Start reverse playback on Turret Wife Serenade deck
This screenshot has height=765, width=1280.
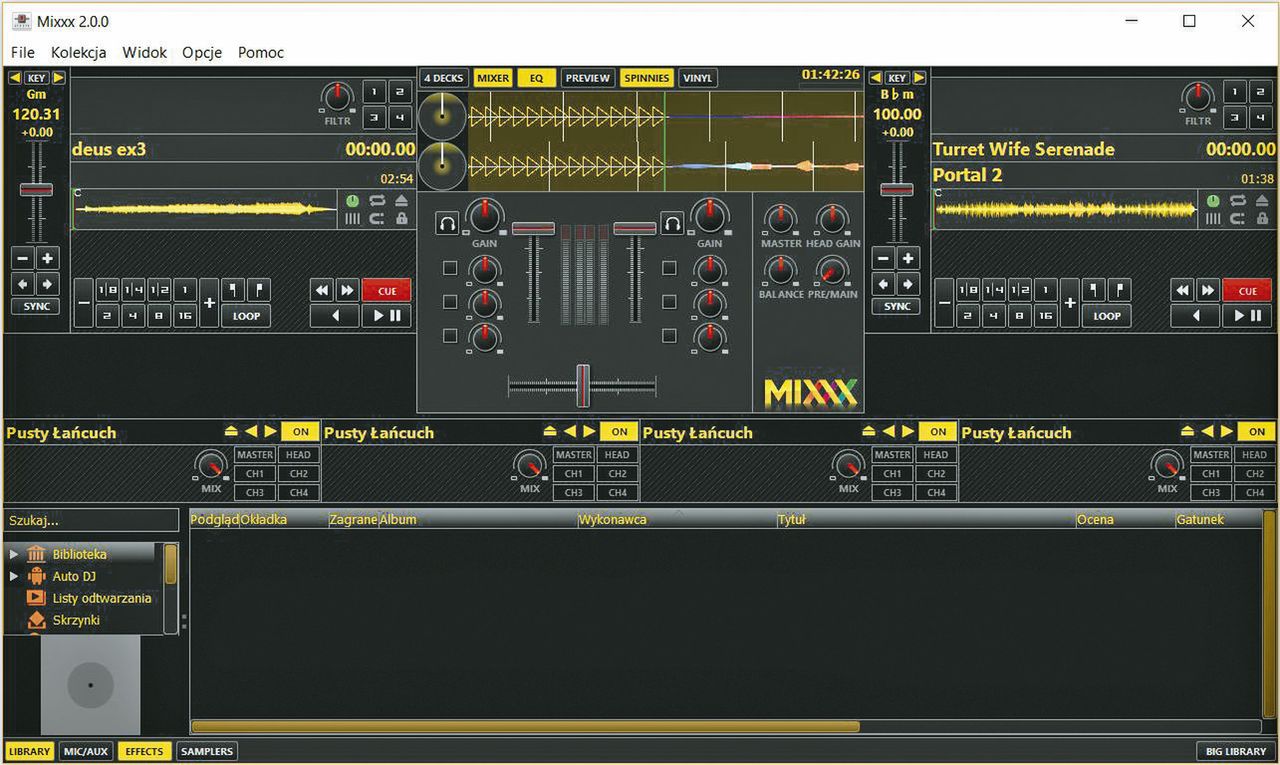pos(1194,315)
